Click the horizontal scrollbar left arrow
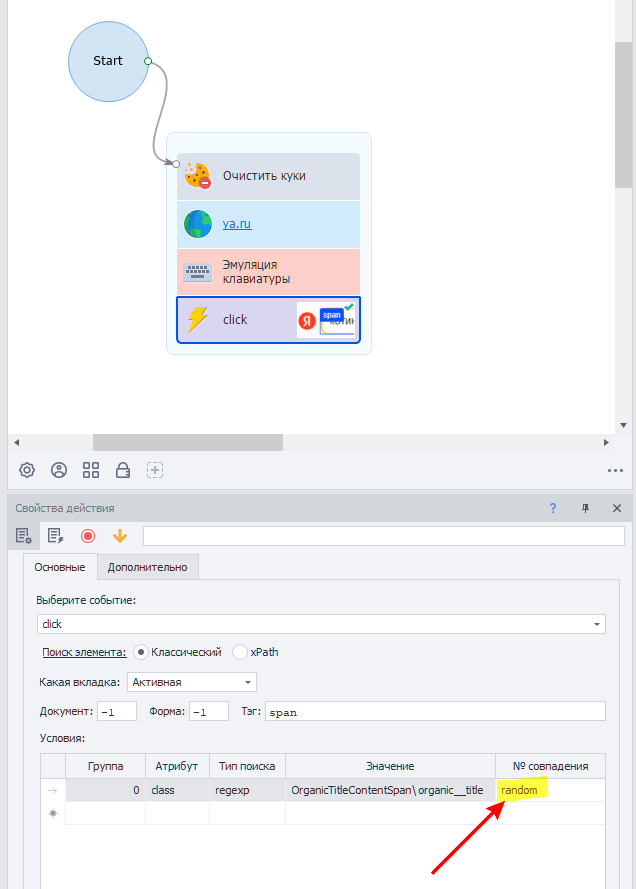 pyautogui.click(x=16, y=442)
